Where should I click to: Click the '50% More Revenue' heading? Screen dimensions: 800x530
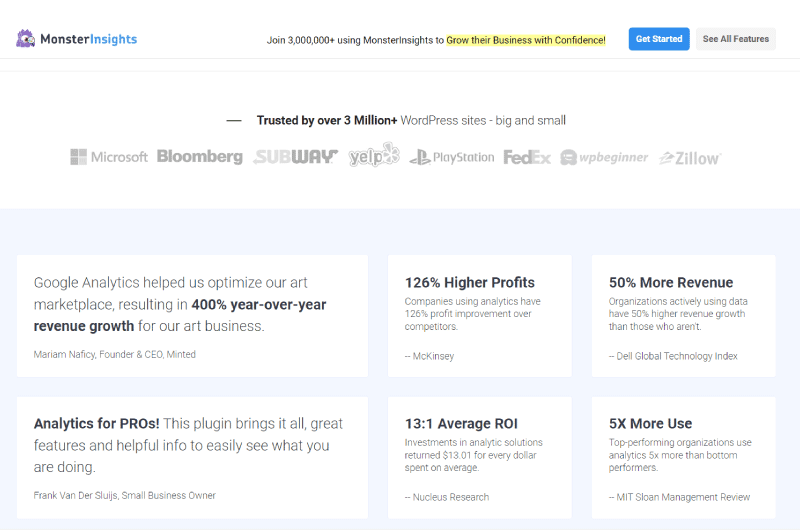click(x=670, y=282)
